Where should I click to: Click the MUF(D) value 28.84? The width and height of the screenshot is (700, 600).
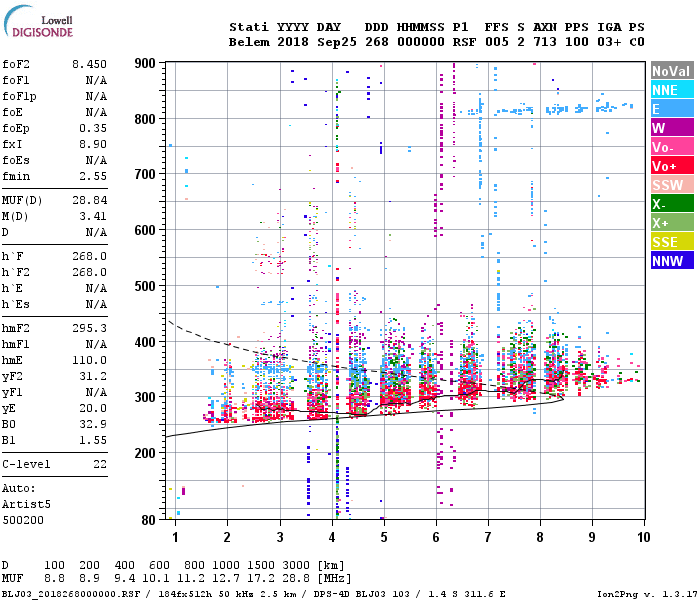click(x=89, y=200)
